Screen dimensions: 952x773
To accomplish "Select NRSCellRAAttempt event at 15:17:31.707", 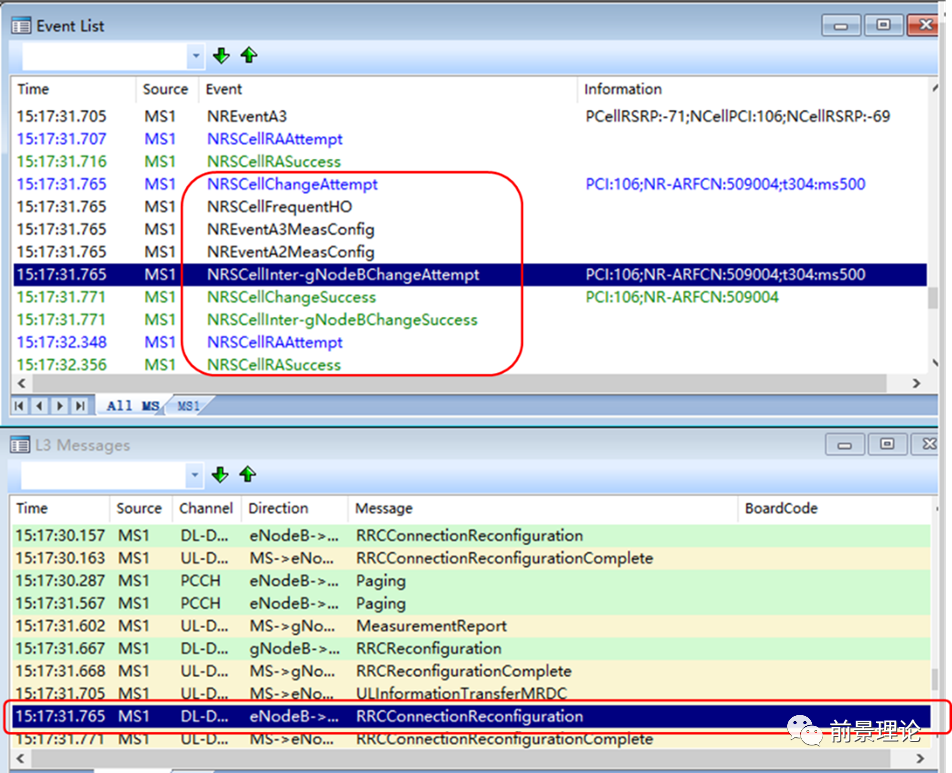I will coord(470,138).
